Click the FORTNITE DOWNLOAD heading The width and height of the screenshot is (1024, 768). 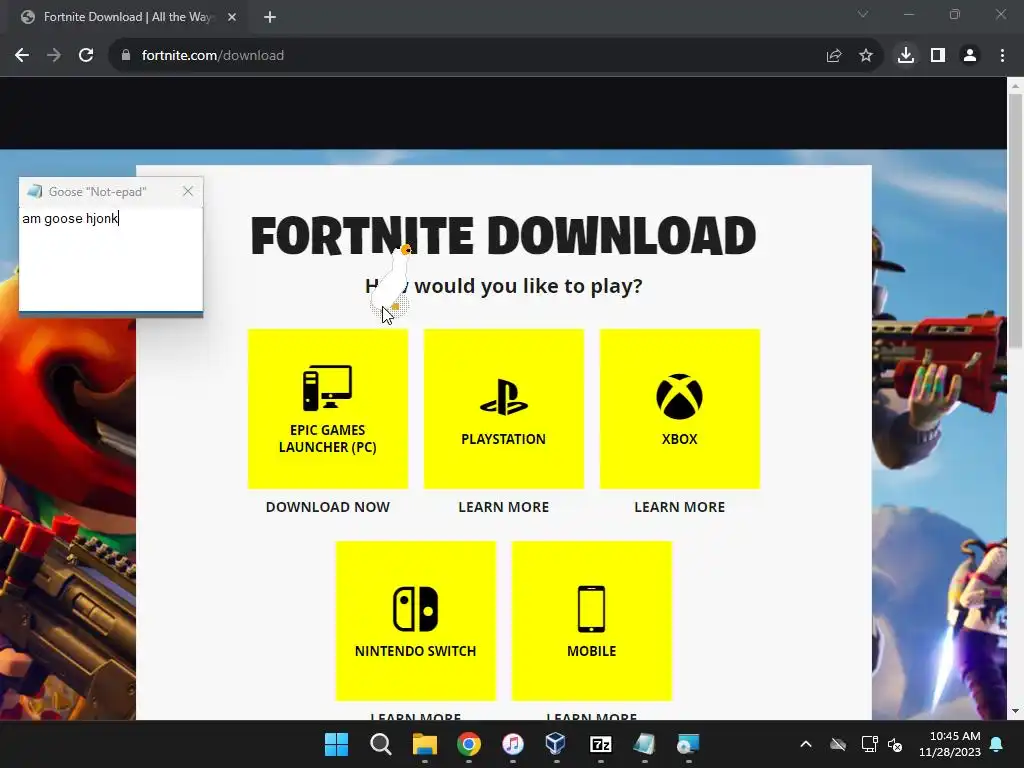pos(504,236)
